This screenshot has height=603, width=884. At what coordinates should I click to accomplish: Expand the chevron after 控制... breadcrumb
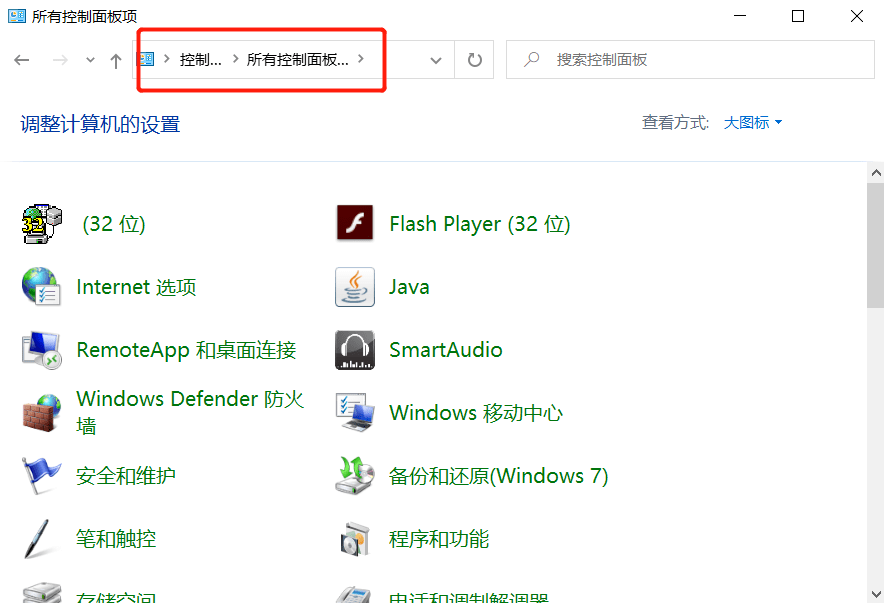coord(235,59)
